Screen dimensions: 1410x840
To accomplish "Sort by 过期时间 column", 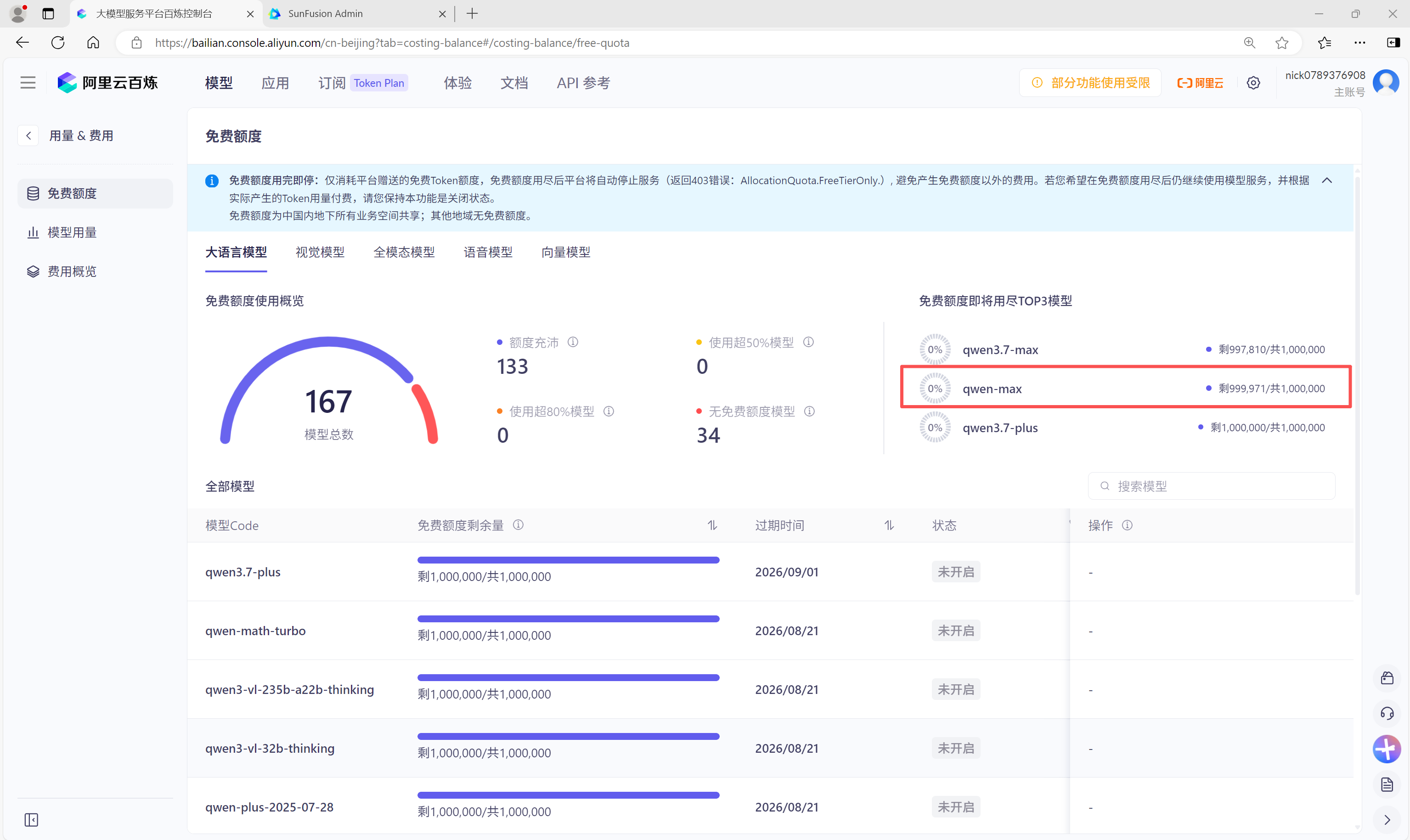I will click(x=889, y=525).
